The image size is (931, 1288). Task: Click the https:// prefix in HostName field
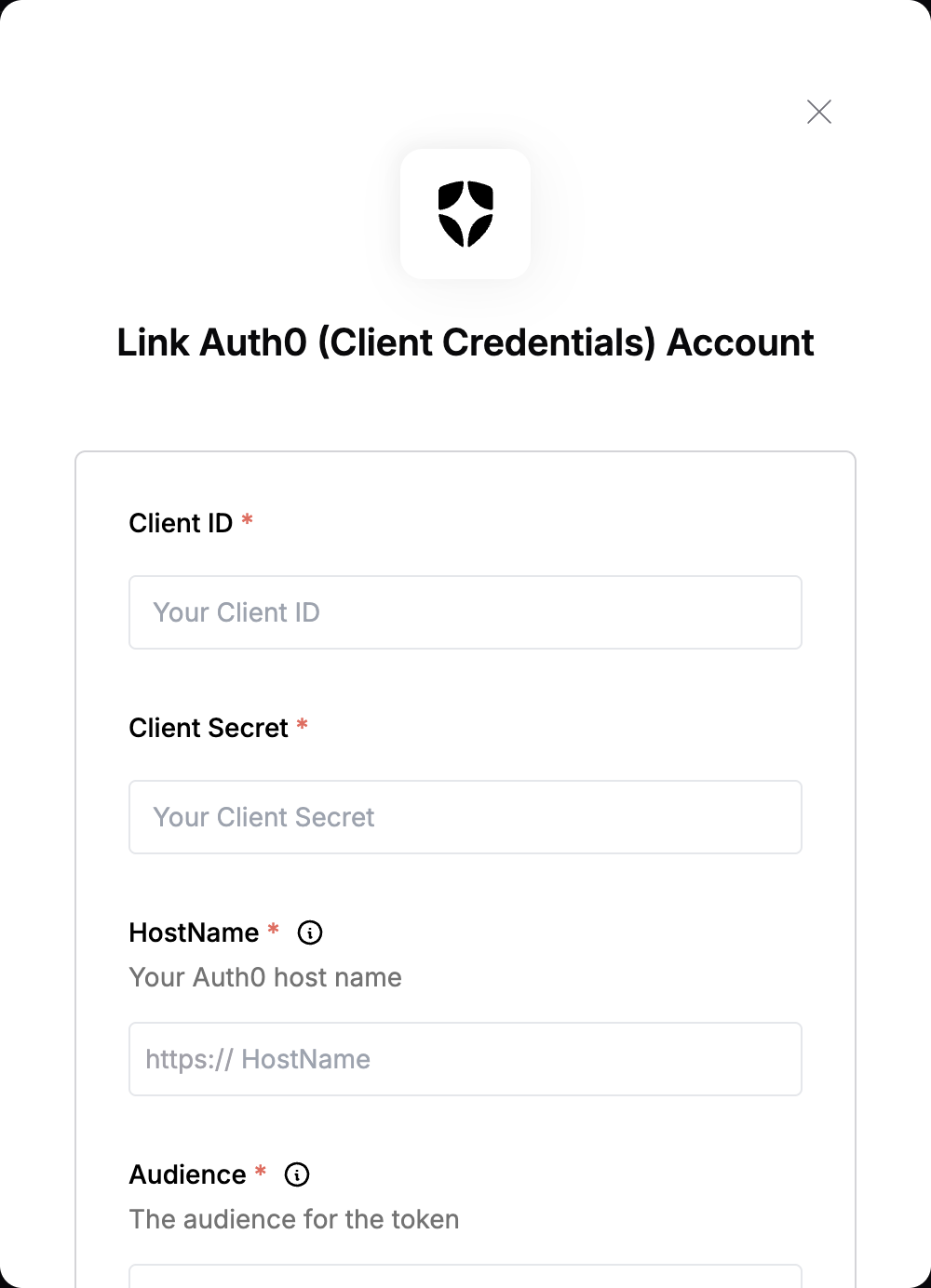pyautogui.click(x=189, y=1059)
